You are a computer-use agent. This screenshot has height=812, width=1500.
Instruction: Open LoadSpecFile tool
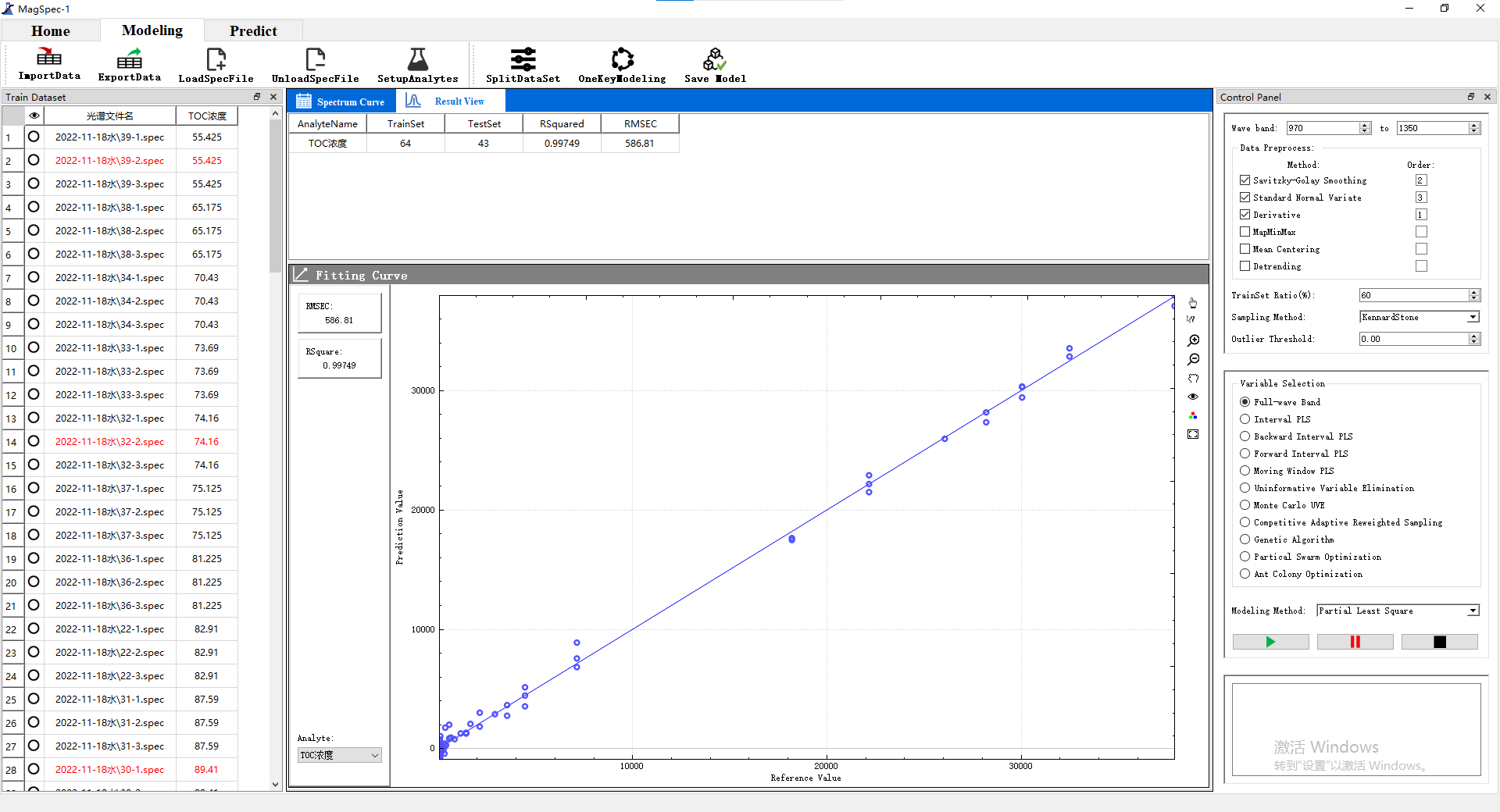(x=216, y=64)
